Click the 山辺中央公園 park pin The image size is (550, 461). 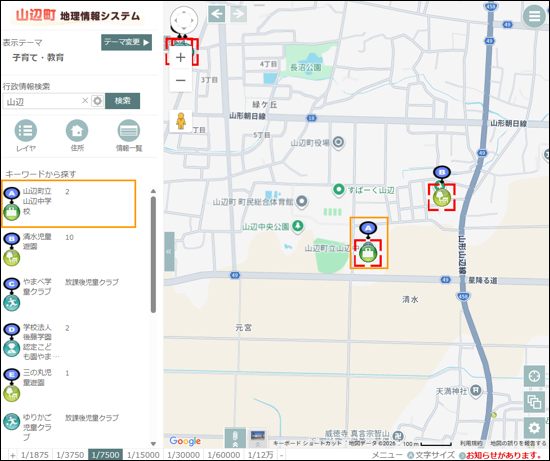(298, 226)
